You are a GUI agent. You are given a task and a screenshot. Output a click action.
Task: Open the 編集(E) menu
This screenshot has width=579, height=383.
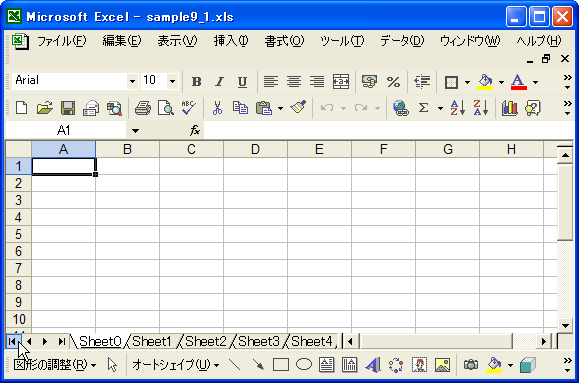point(122,41)
